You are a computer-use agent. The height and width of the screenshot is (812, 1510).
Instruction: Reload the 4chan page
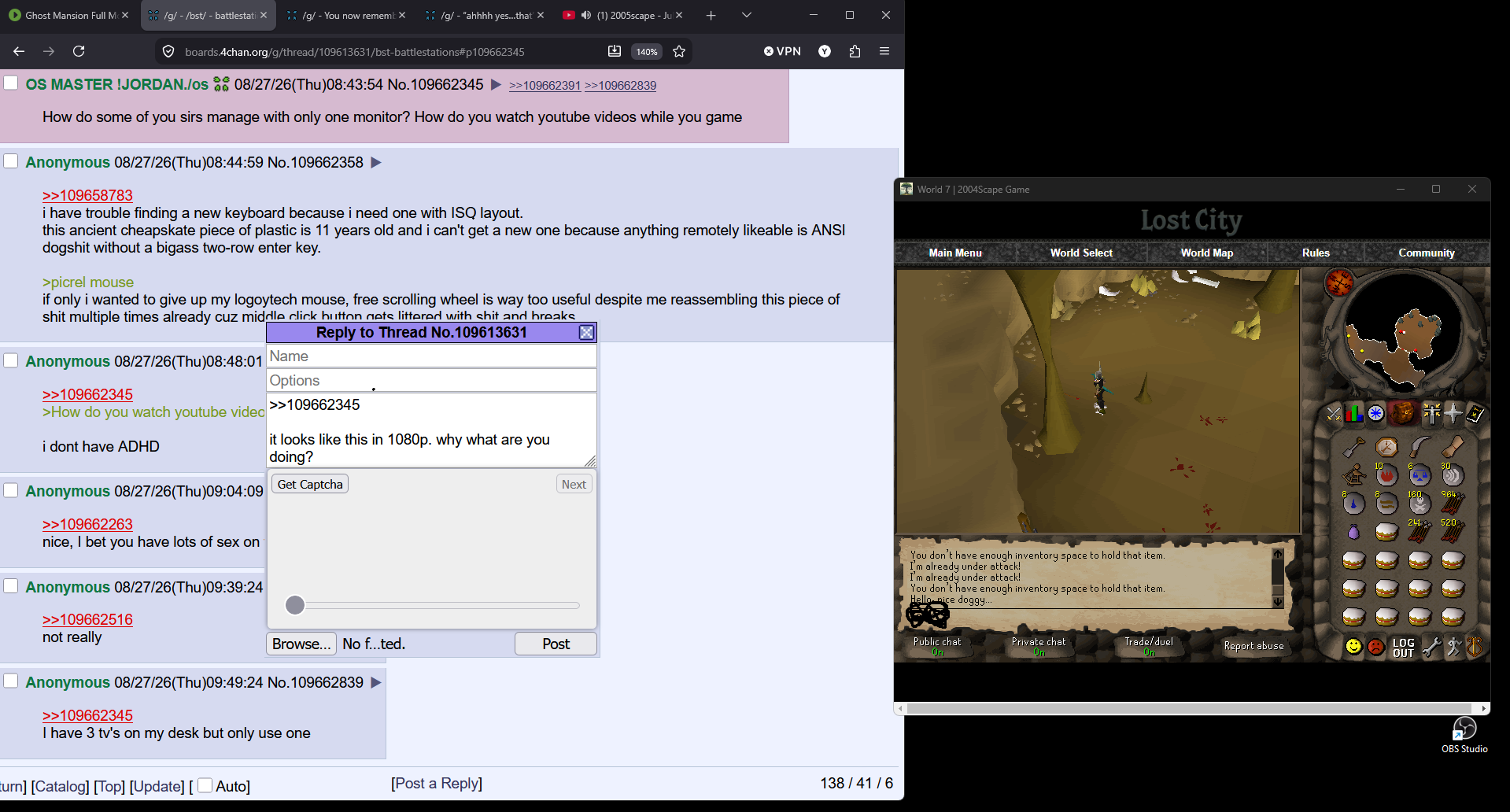[x=79, y=51]
